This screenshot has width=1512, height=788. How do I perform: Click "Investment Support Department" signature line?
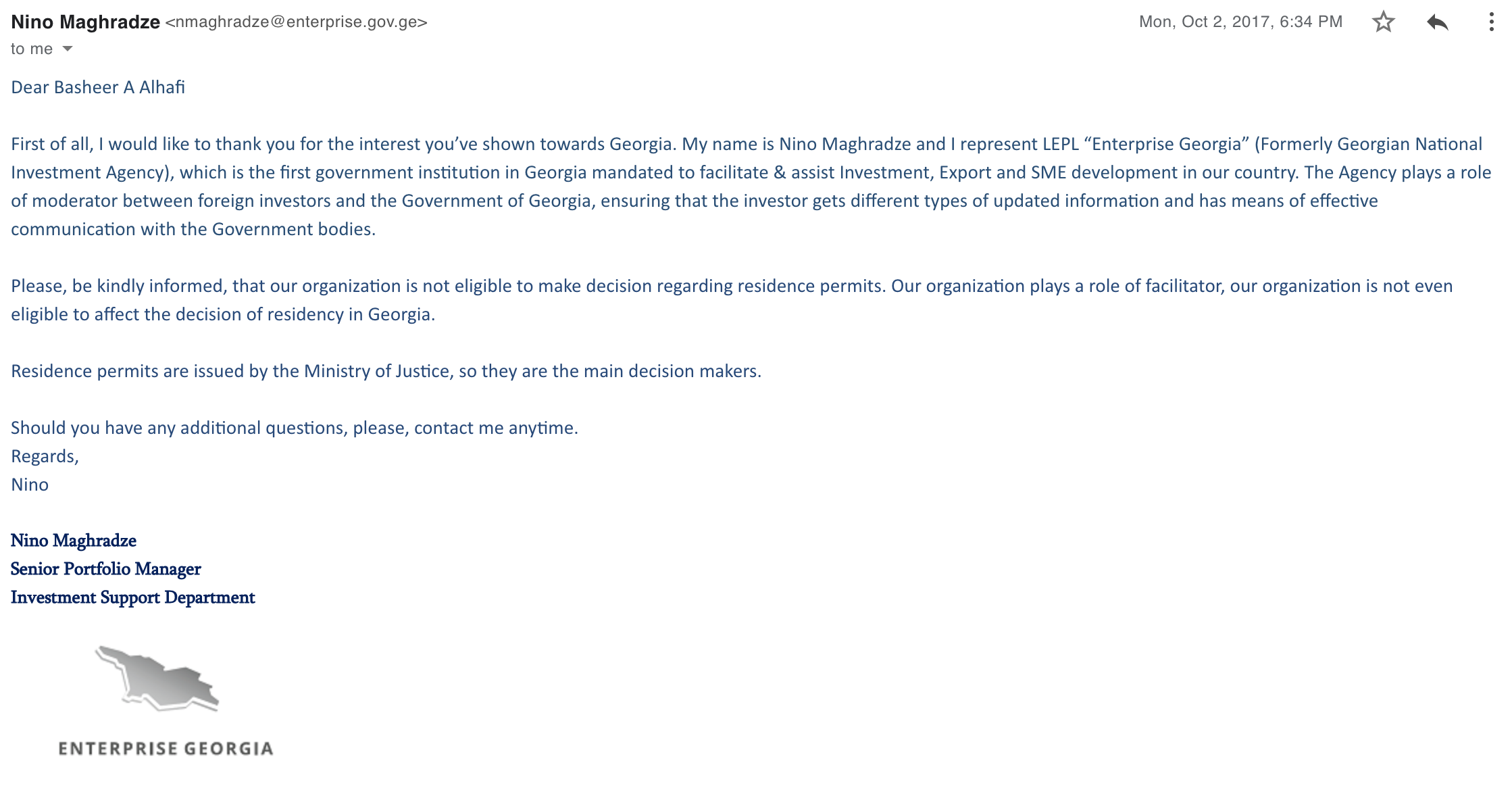click(x=132, y=597)
